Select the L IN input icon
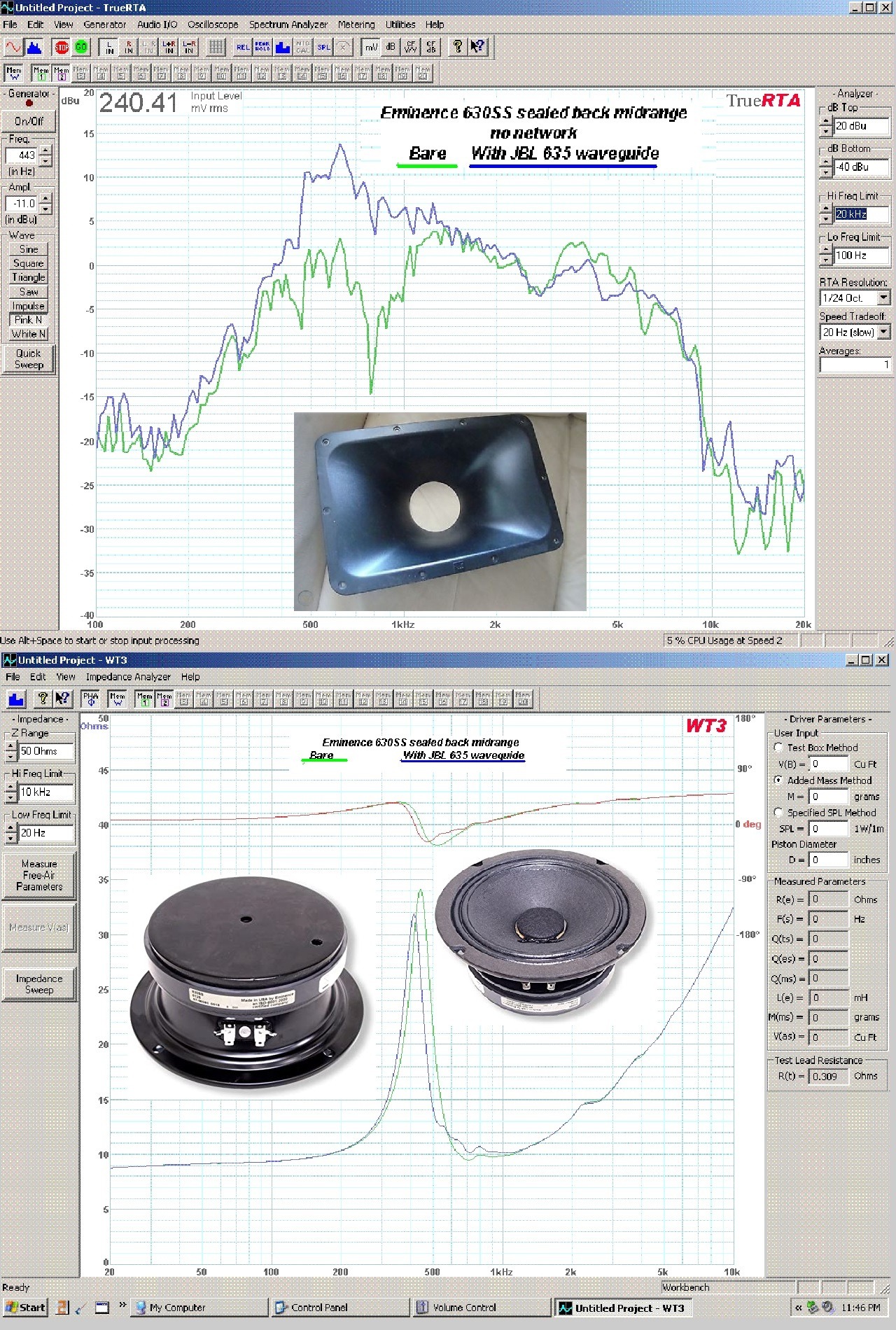Screen dimensions: 896x1330 pos(110,47)
